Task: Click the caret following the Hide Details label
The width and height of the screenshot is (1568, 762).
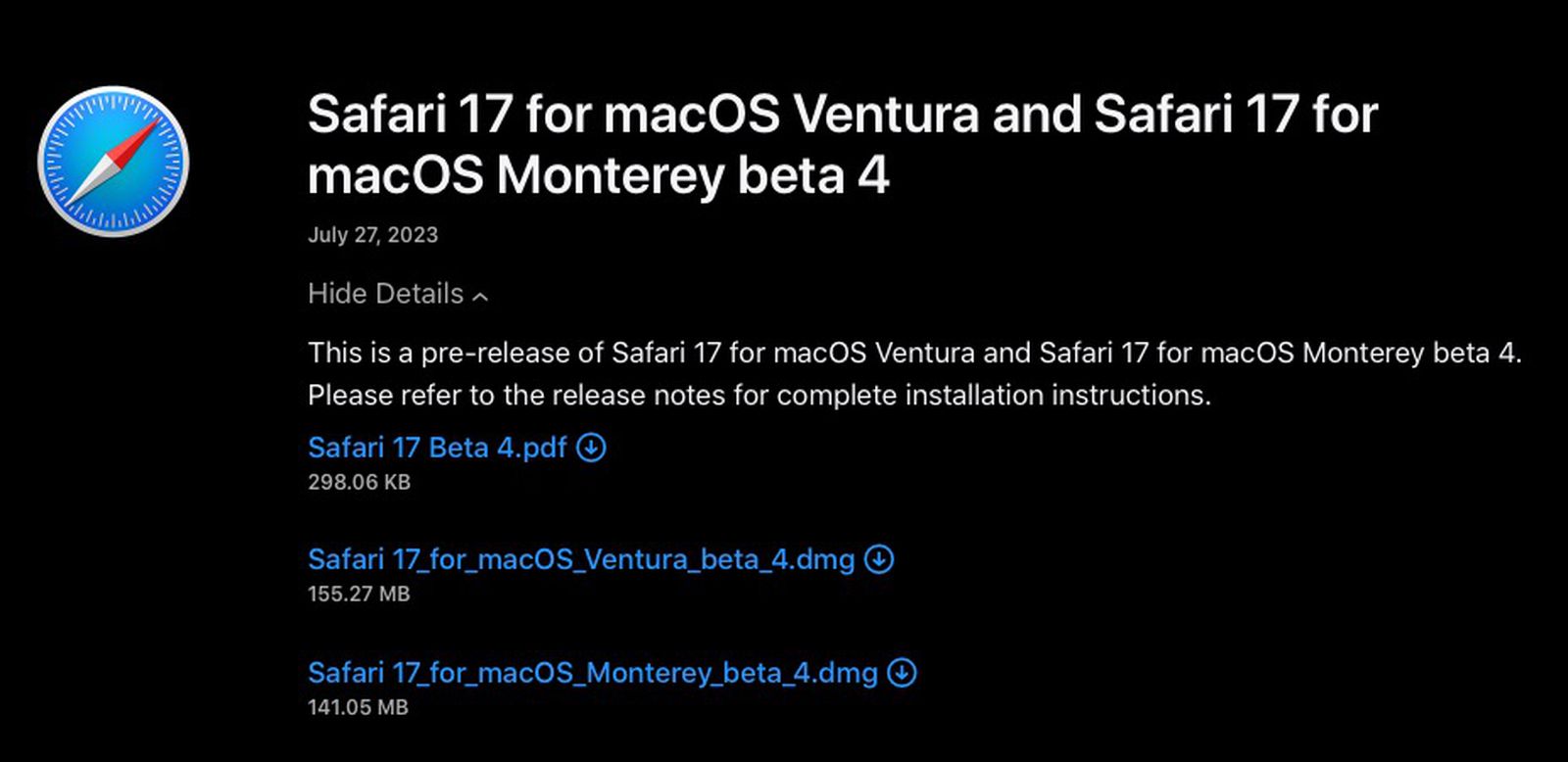Action: (480, 296)
